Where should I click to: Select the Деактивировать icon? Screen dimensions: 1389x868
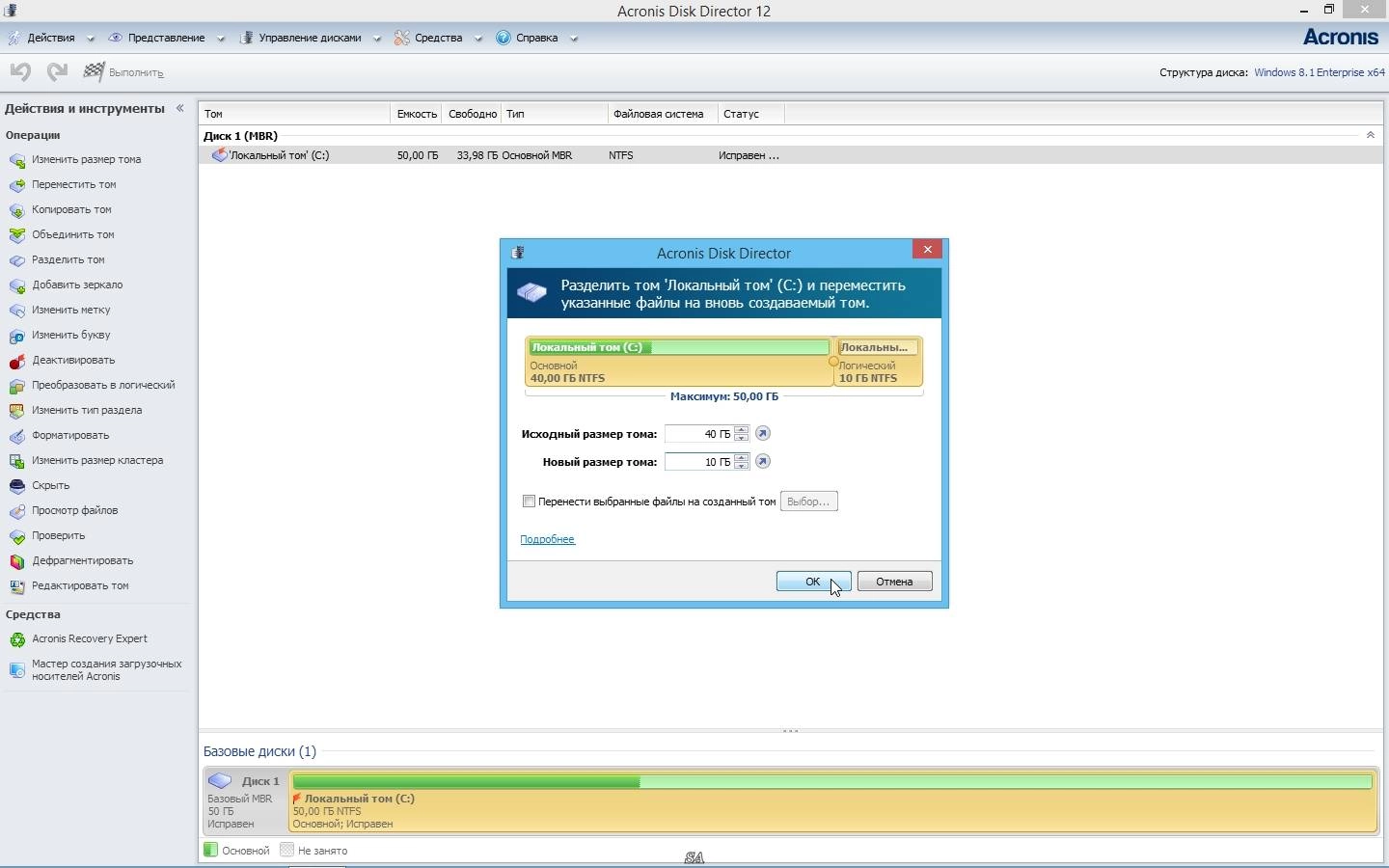click(x=16, y=361)
